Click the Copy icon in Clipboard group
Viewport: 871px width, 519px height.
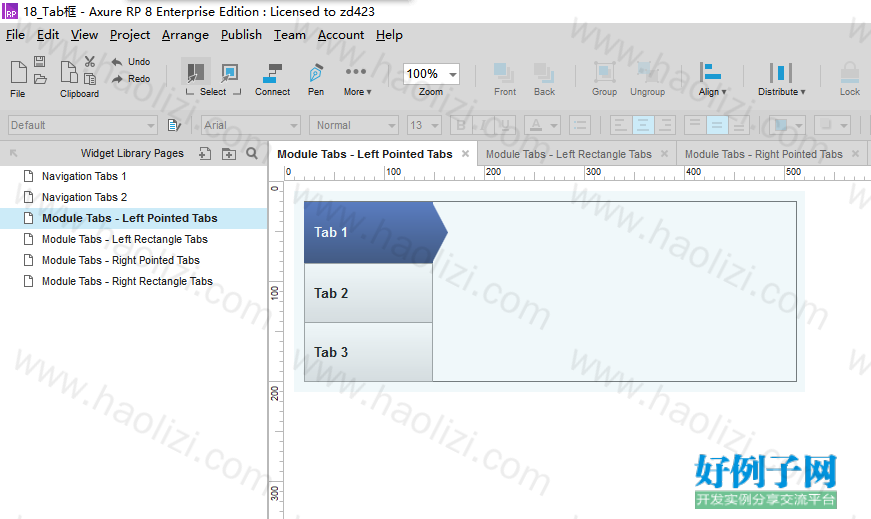(69, 72)
